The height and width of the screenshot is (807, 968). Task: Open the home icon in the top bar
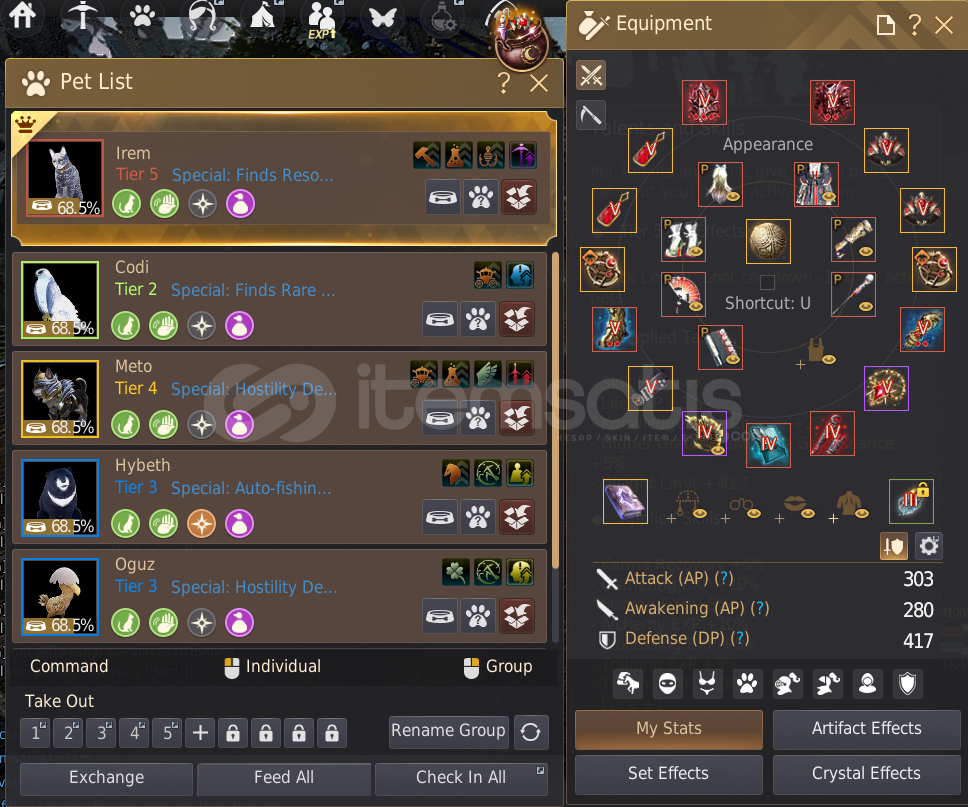[22, 14]
